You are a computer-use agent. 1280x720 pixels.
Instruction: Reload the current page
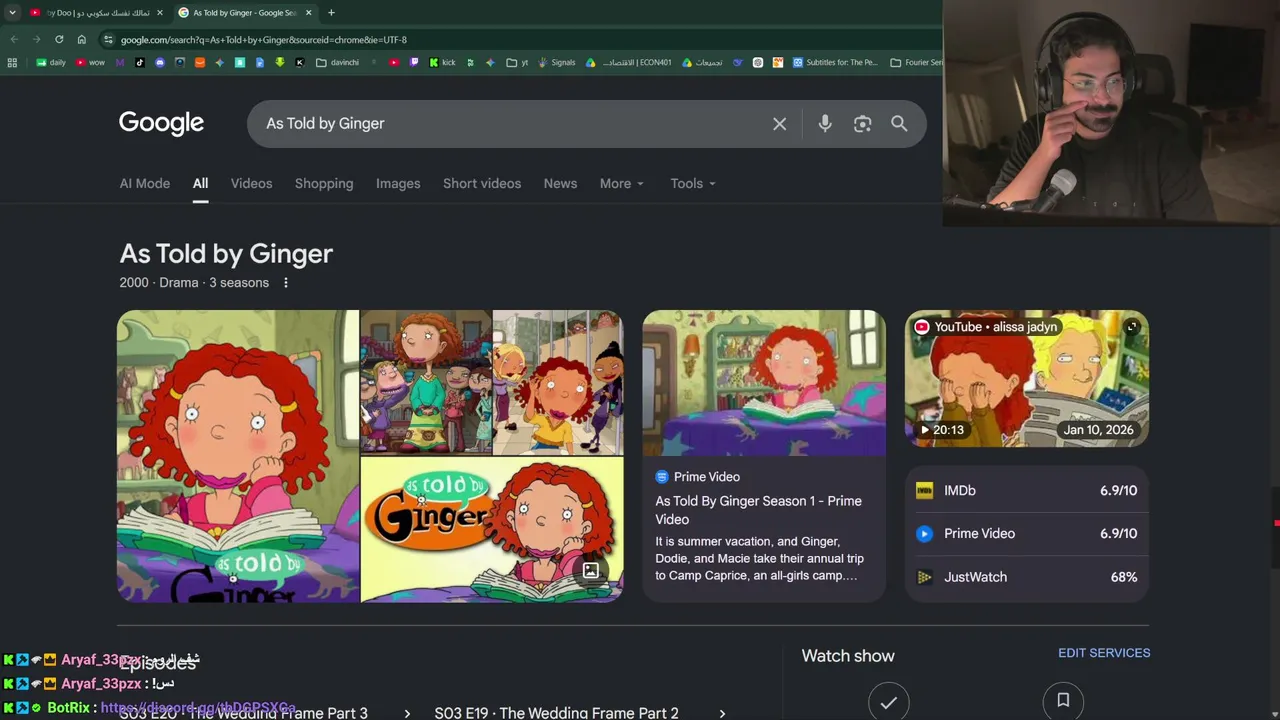(59, 40)
